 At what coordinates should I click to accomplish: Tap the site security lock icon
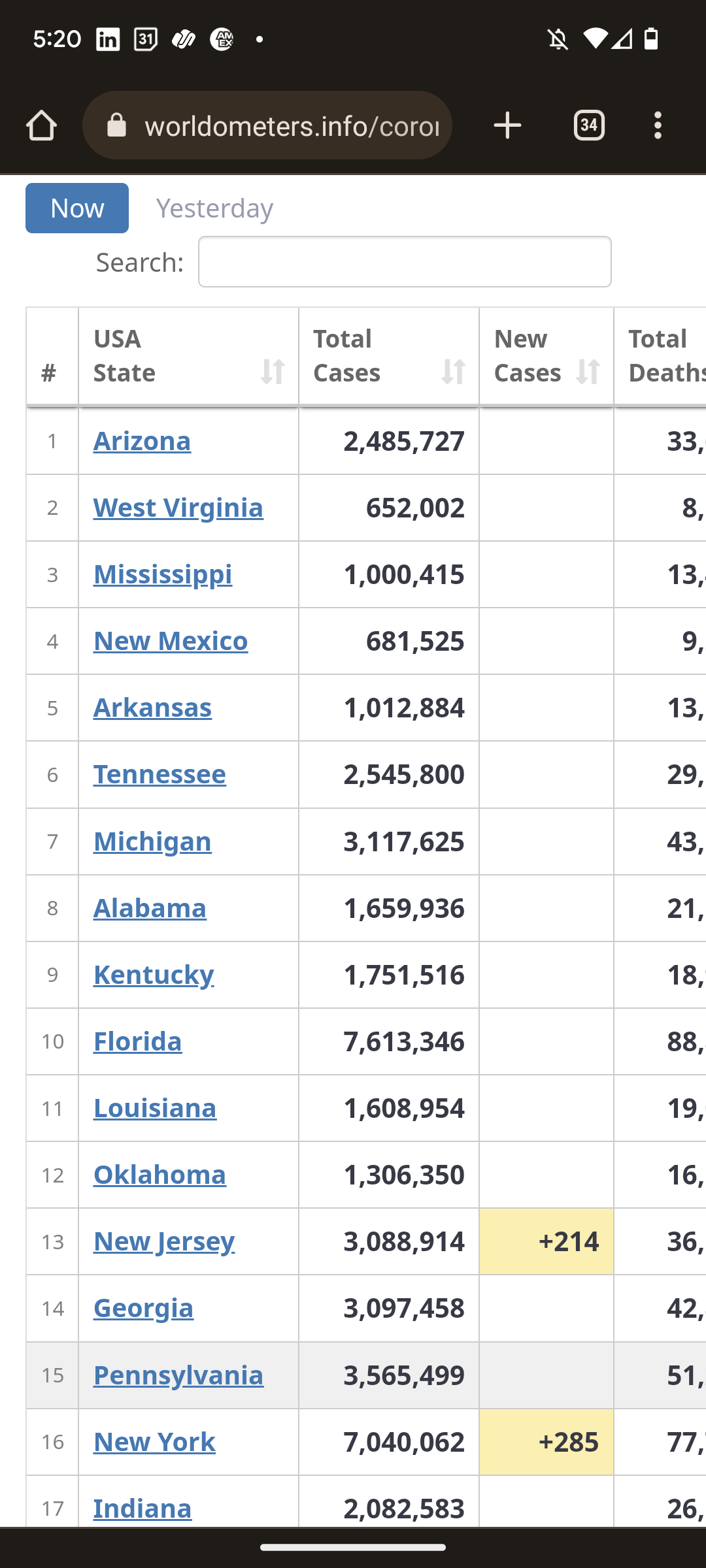click(117, 125)
